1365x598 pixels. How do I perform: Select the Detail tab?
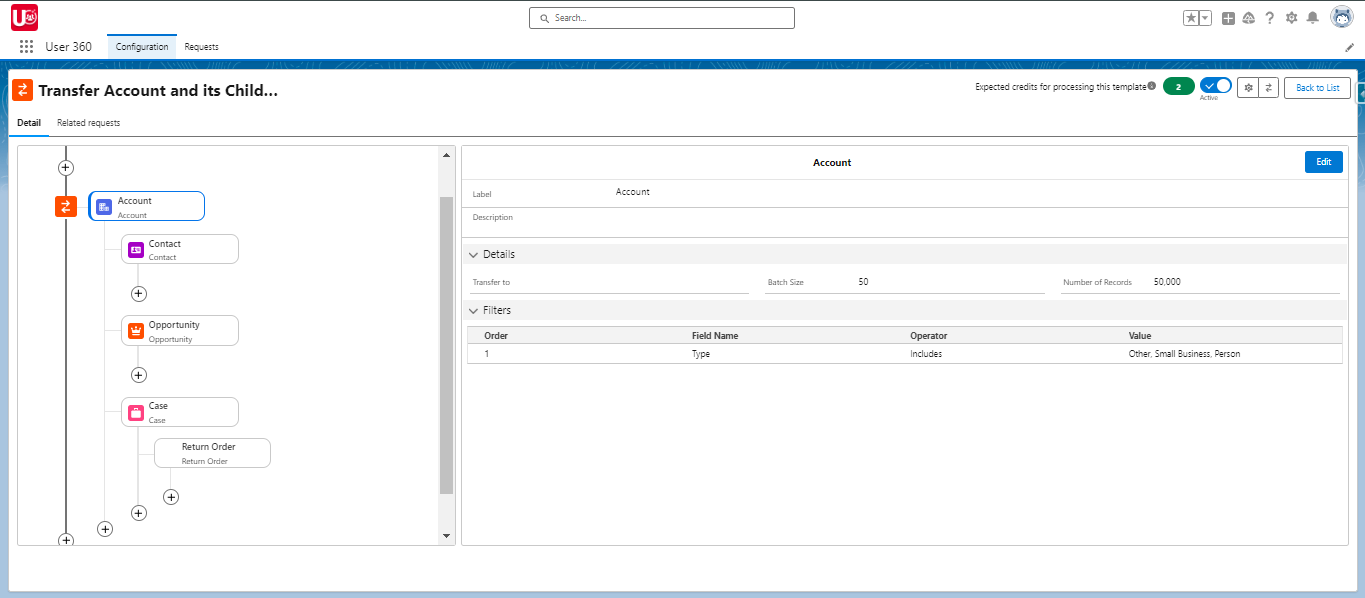[x=29, y=123]
